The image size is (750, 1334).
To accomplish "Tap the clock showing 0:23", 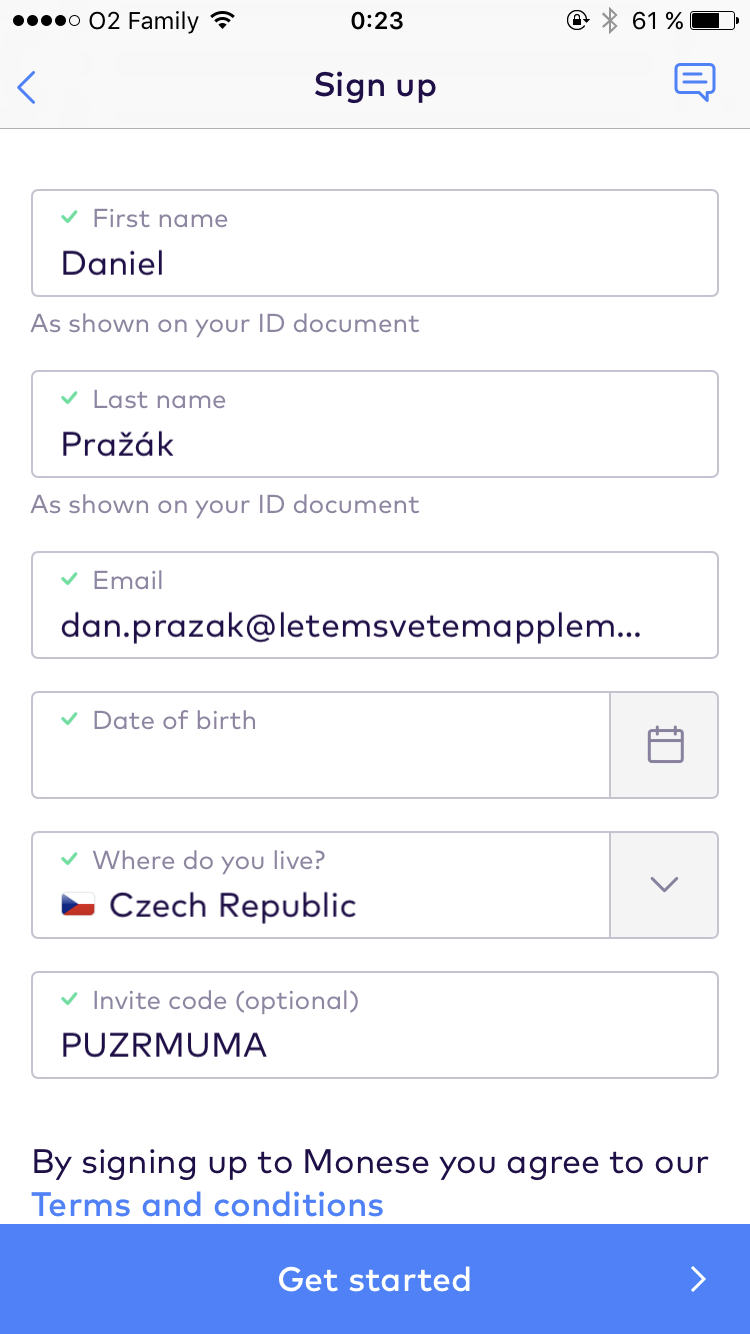I will point(376,21).
